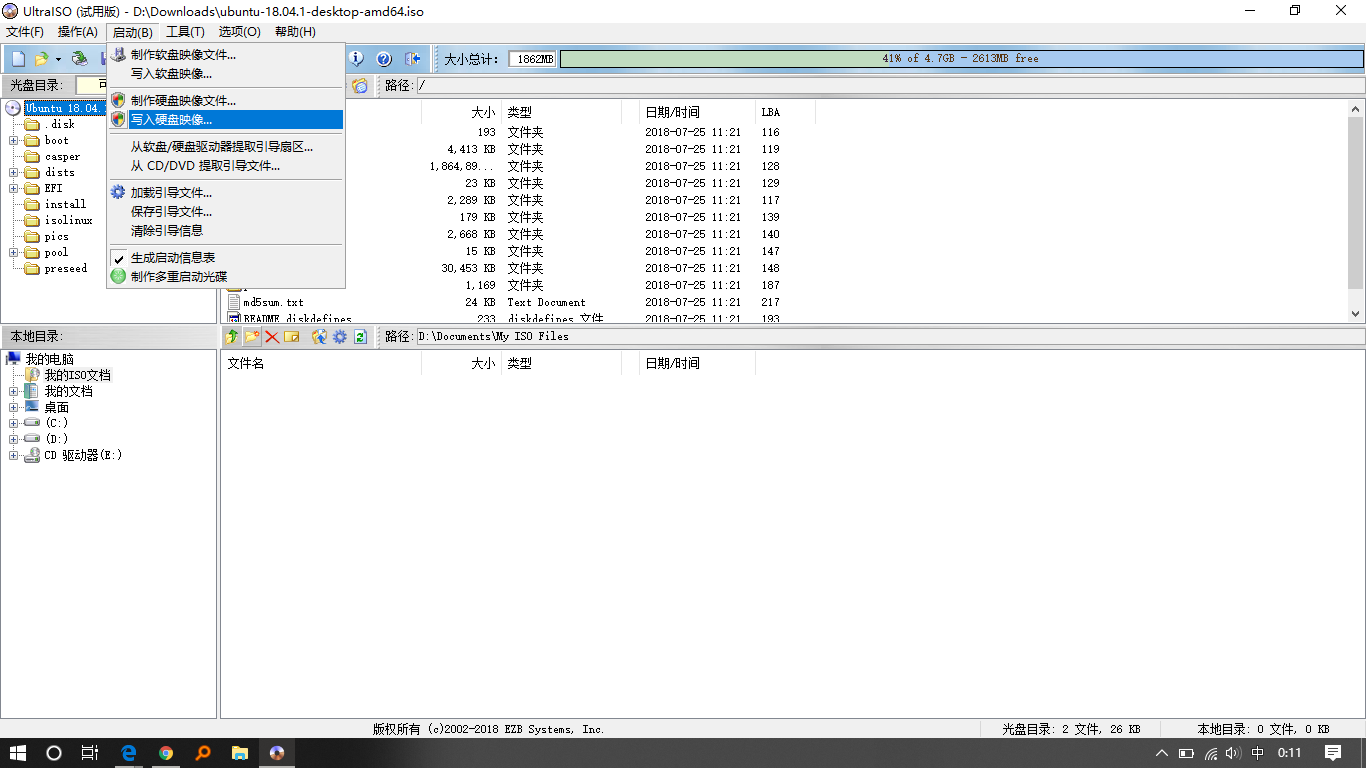Click the local 路径 field D:\Documents\My ISO Files
Viewport: 1366px width, 768px height.
pos(889,337)
